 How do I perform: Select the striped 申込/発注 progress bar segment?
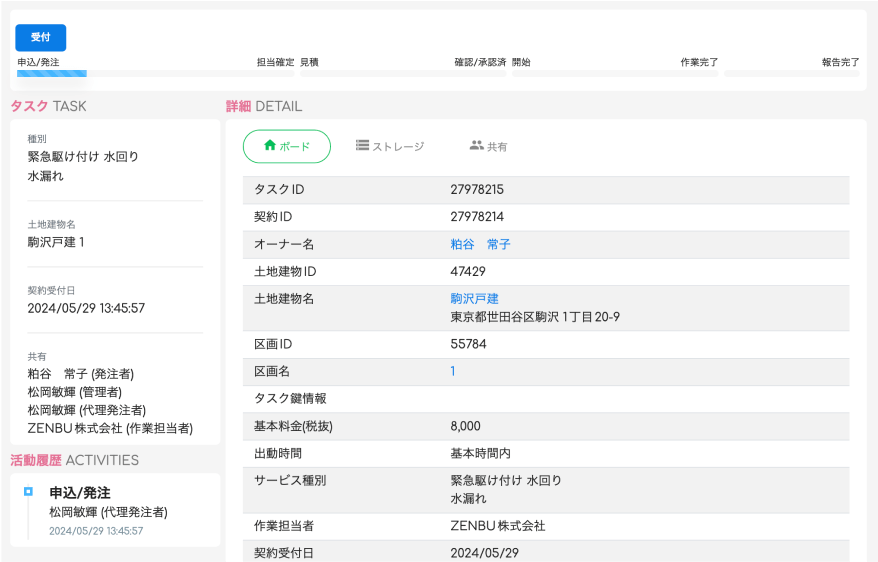[52, 73]
